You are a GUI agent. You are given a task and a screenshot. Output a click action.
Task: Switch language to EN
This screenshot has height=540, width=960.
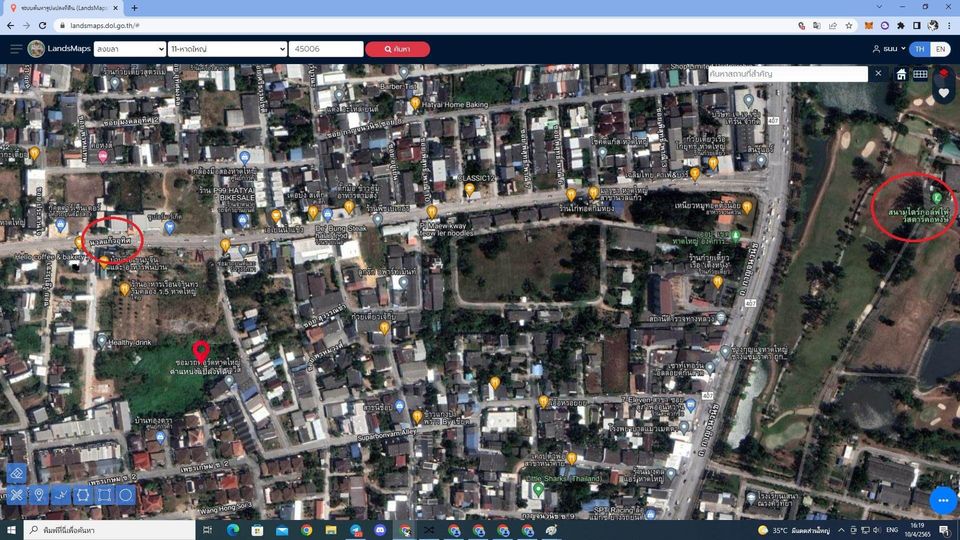pos(940,49)
